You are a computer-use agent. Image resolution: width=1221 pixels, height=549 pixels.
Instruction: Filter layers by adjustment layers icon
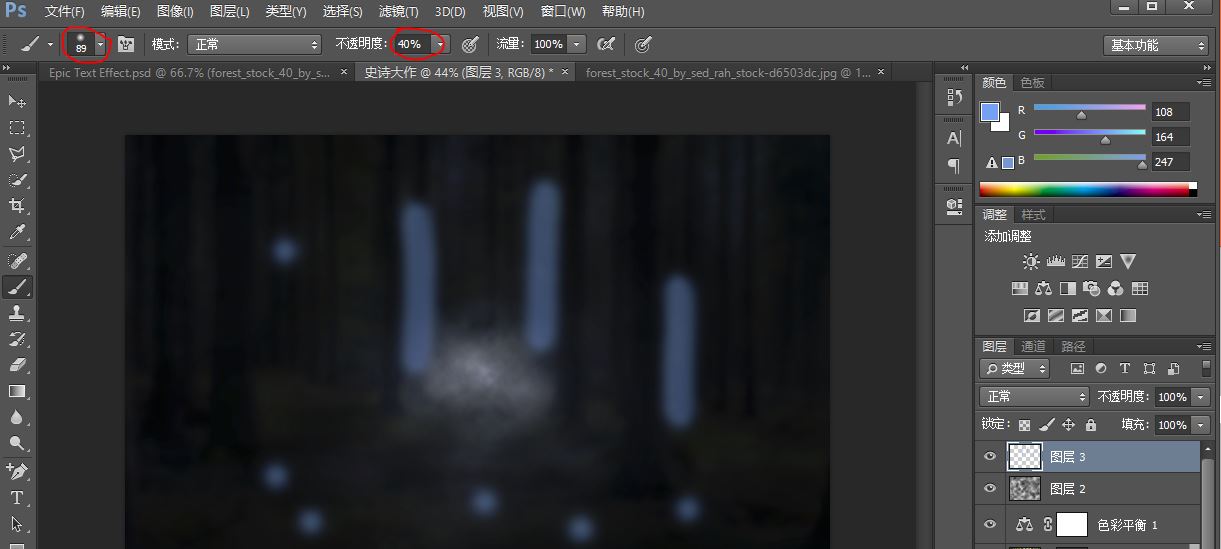click(1101, 368)
